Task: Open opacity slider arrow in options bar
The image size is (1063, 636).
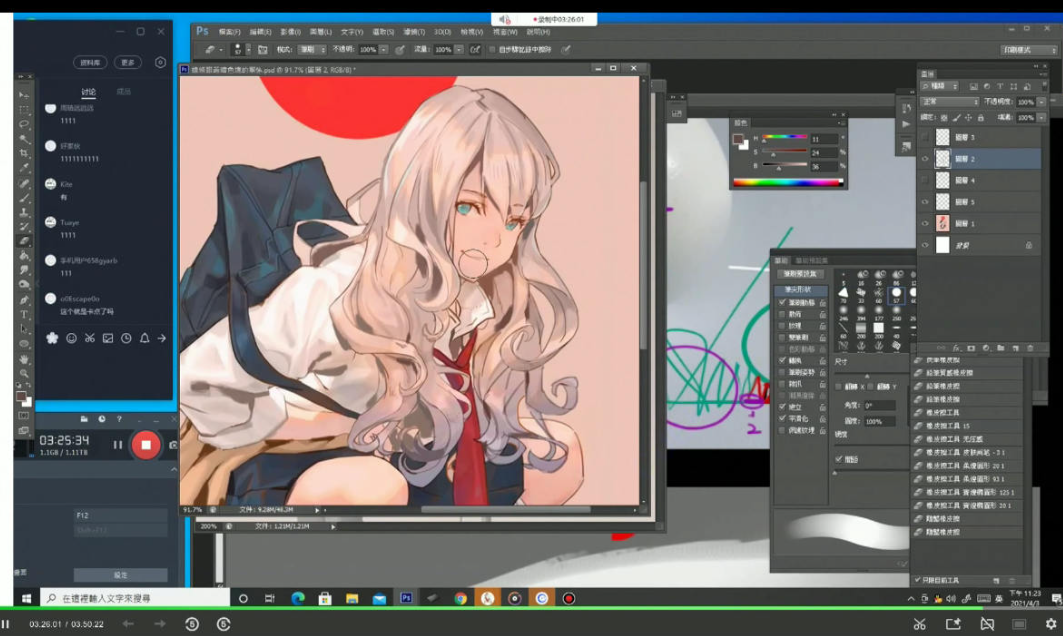Action: tap(384, 49)
